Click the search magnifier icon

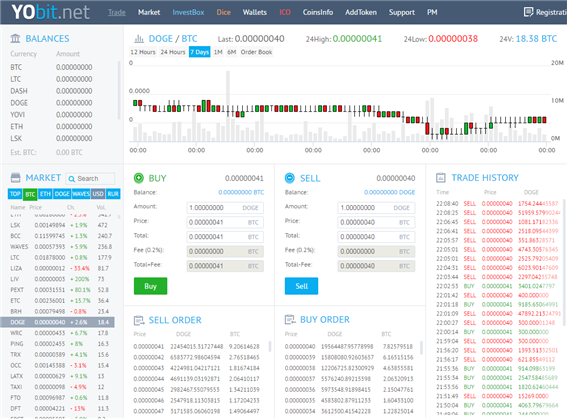click(72, 179)
